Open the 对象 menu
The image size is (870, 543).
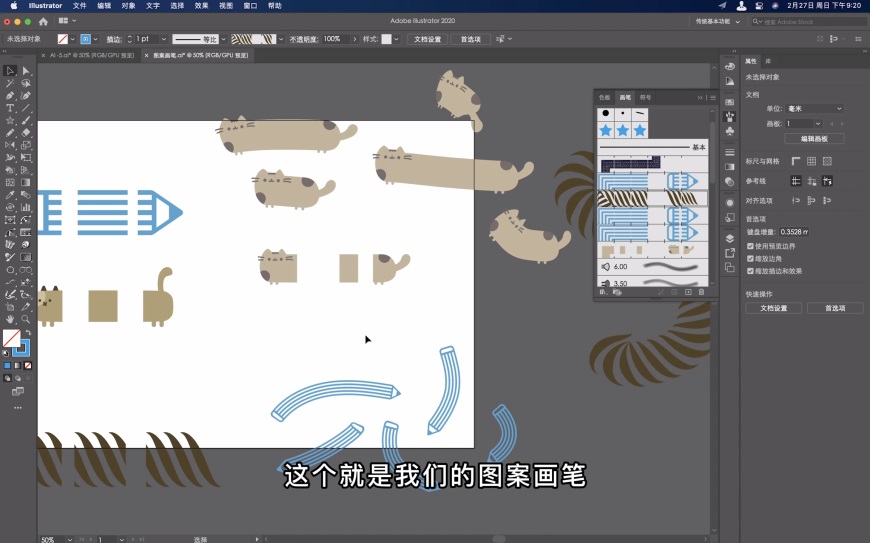coord(128,6)
